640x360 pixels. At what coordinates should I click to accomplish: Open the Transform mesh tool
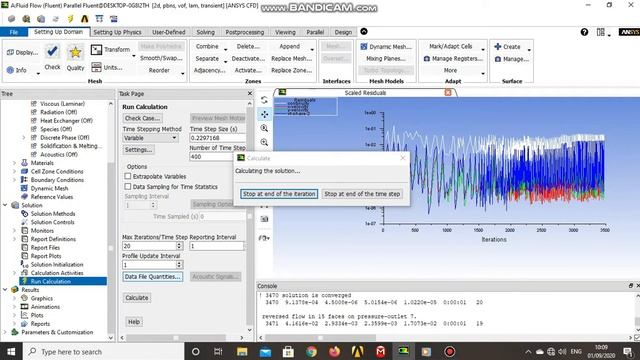[x=110, y=49]
